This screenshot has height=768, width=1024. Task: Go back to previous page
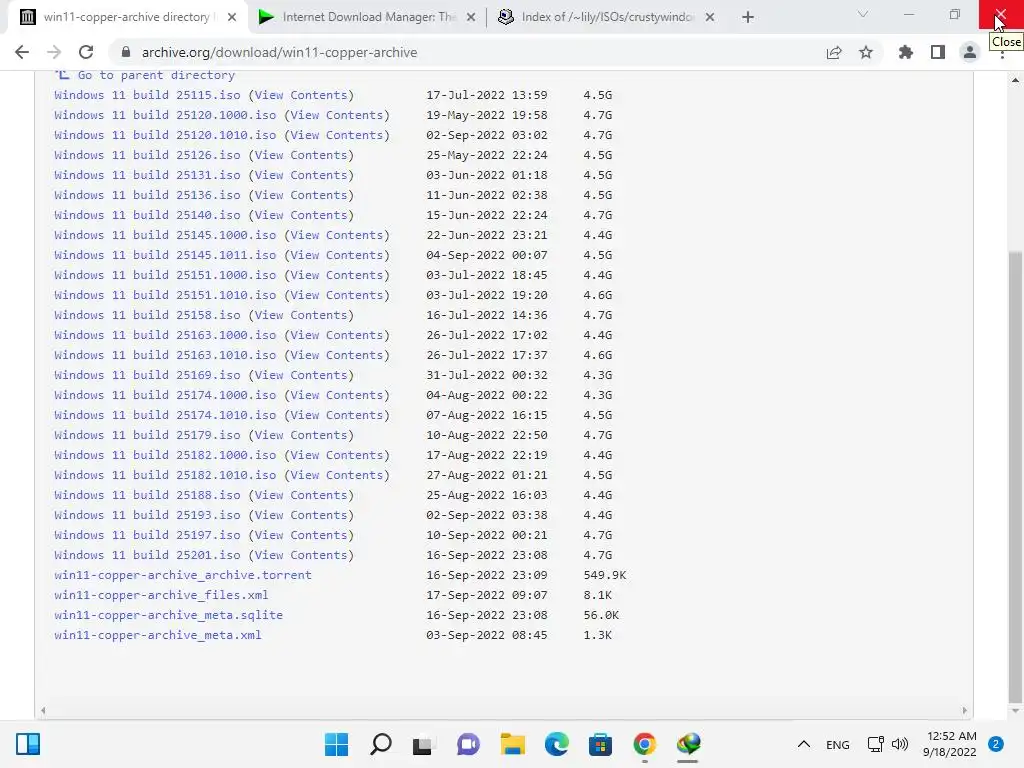(x=22, y=52)
